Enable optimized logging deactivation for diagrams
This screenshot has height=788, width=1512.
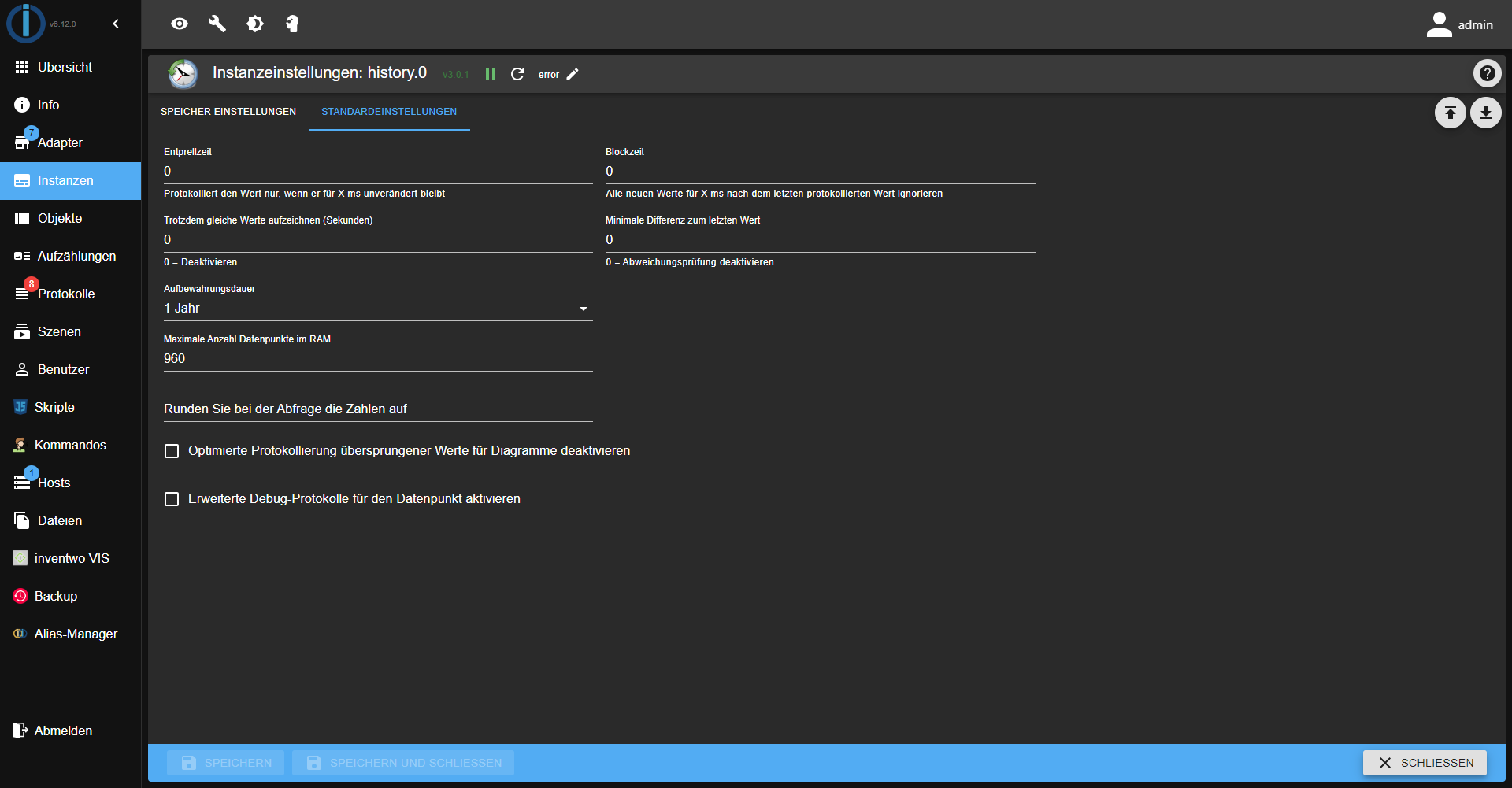172,450
